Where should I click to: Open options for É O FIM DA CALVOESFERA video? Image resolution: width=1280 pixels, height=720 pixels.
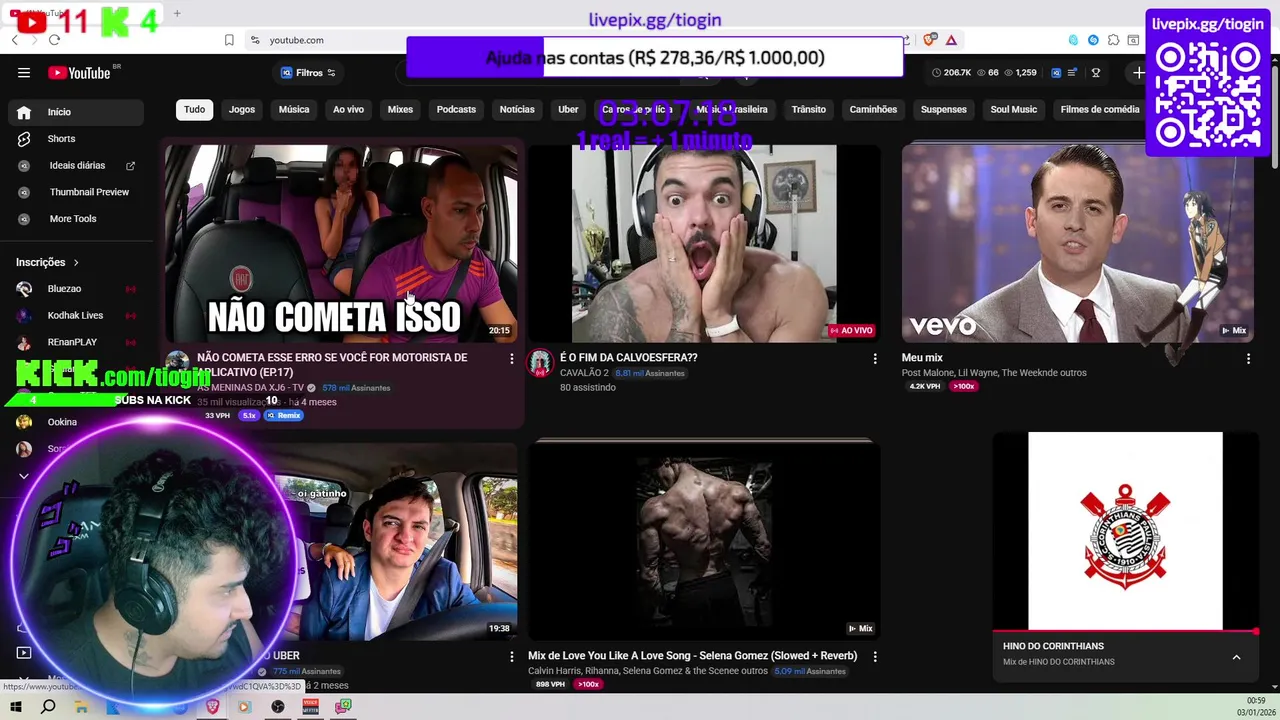pyautogui.click(x=875, y=358)
